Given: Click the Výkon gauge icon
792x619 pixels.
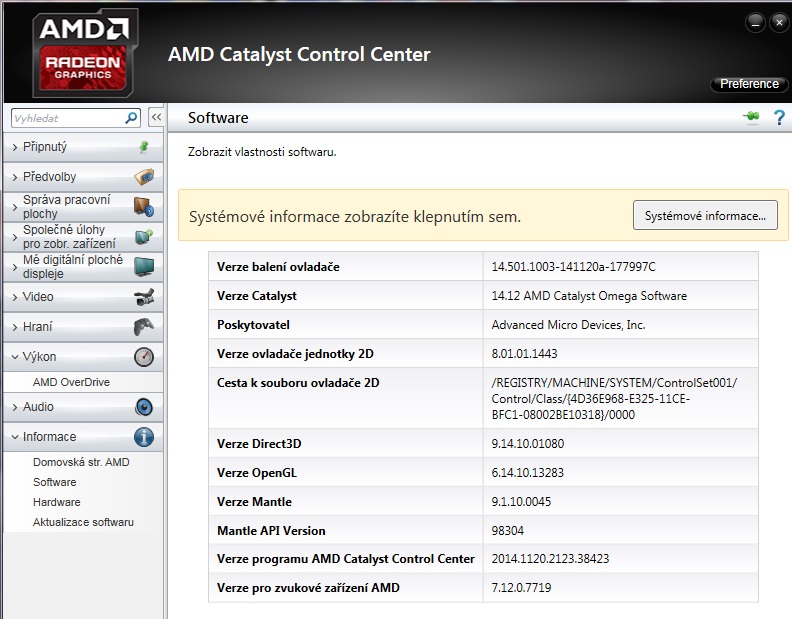Looking at the screenshot, I should (x=144, y=357).
